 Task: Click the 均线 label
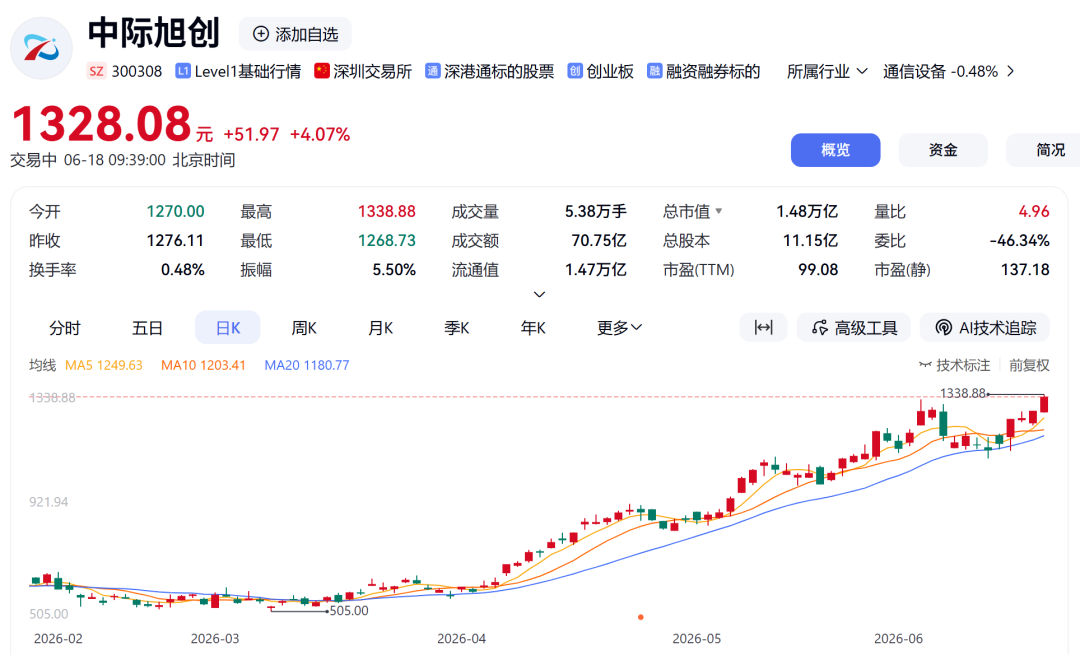tap(42, 365)
